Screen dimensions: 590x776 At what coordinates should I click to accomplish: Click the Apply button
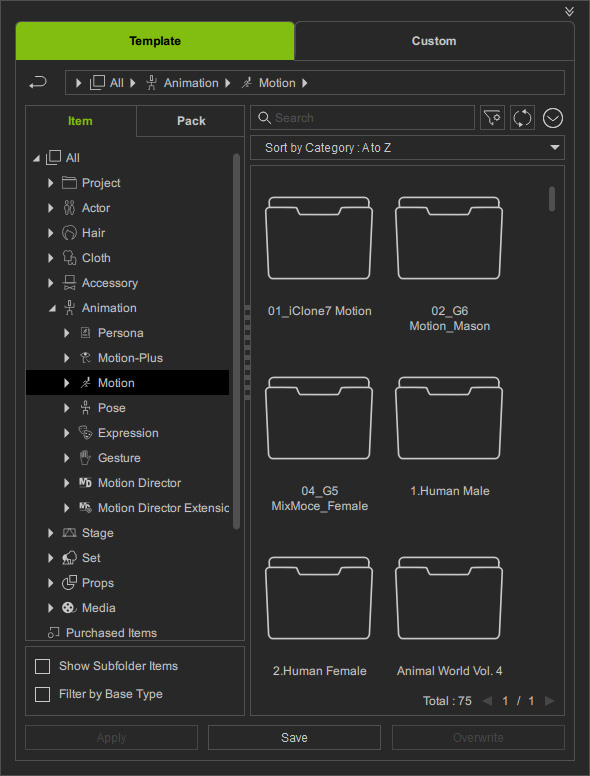111,737
